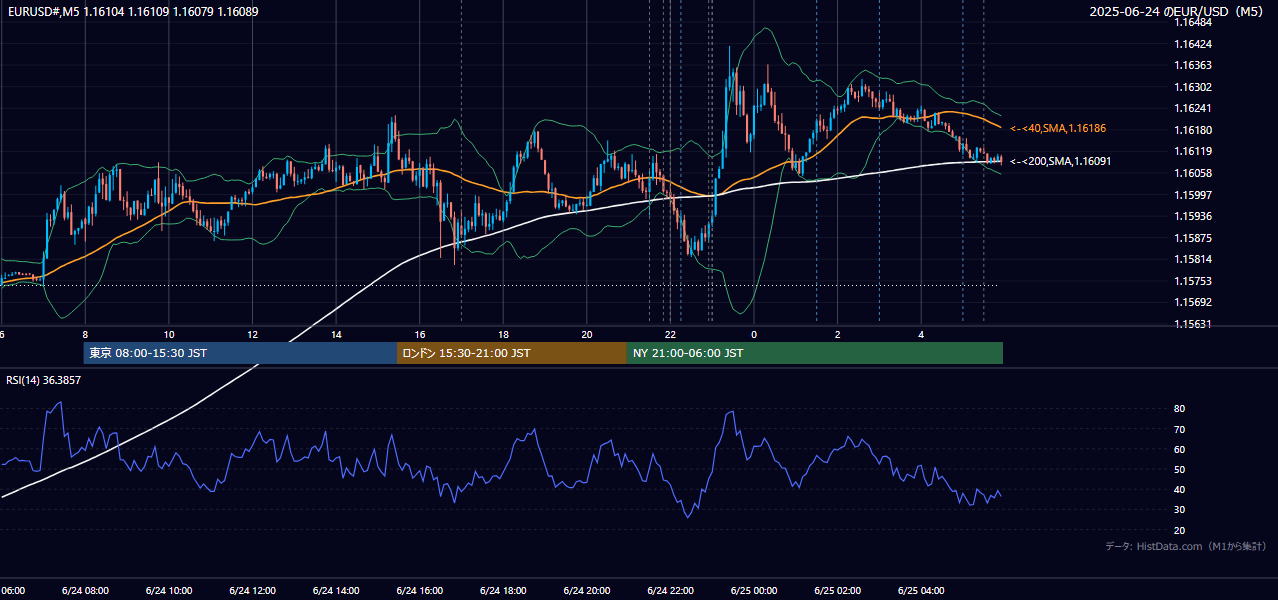Click the 6/25 04:00 date label
1278x600 pixels.
(921, 590)
